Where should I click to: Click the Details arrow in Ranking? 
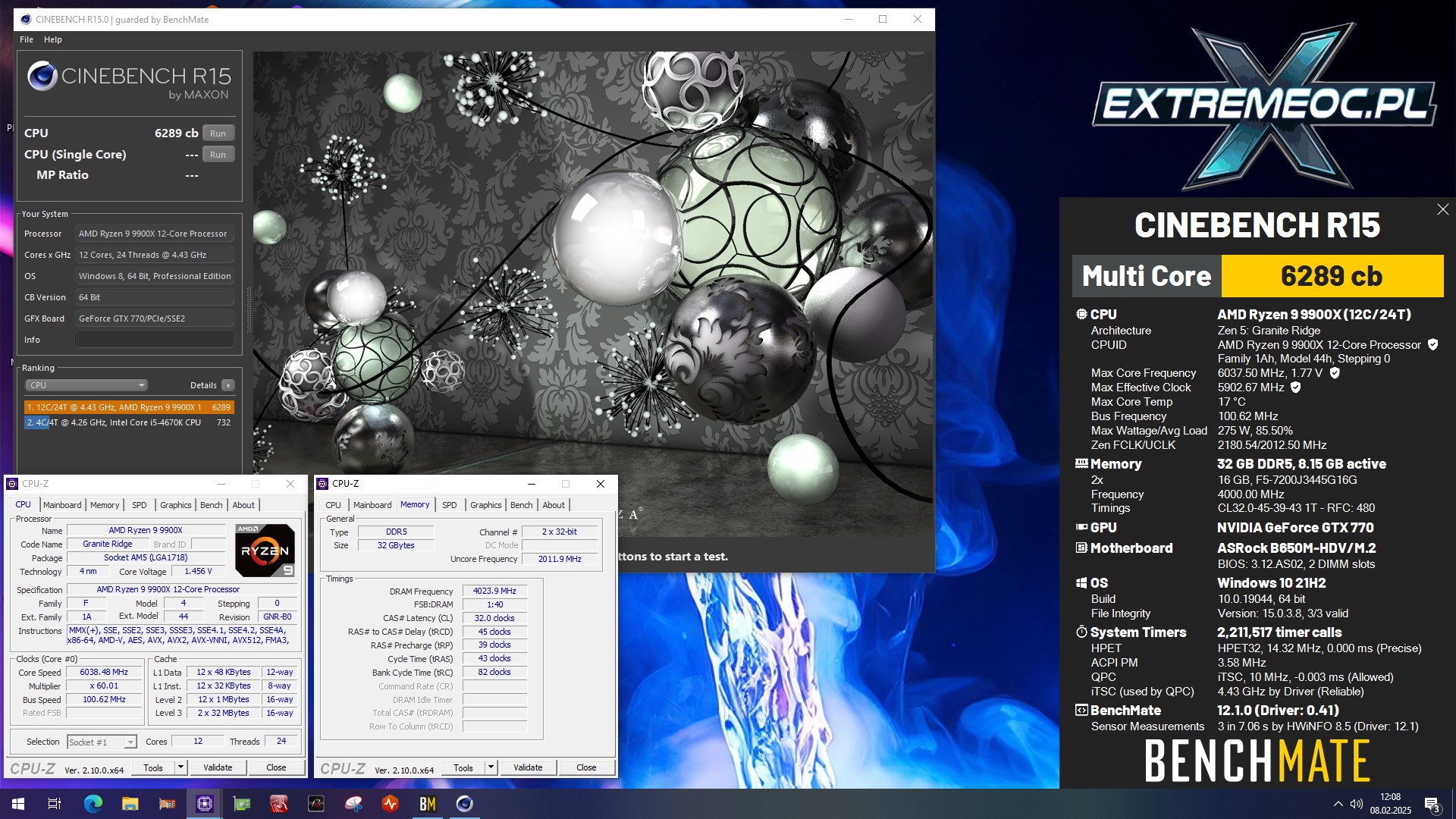(227, 385)
